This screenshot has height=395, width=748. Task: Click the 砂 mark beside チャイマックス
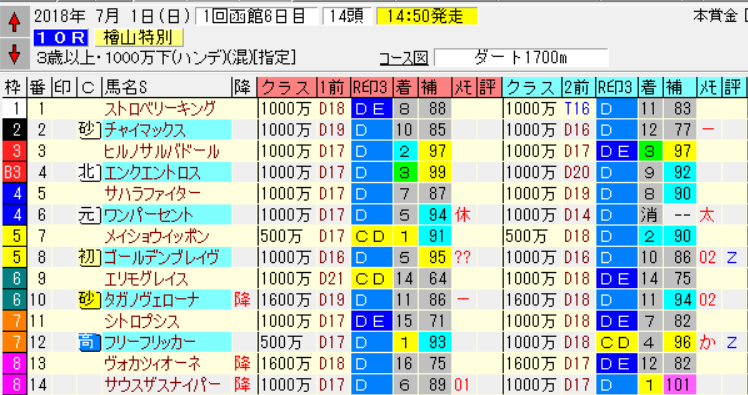89,130
